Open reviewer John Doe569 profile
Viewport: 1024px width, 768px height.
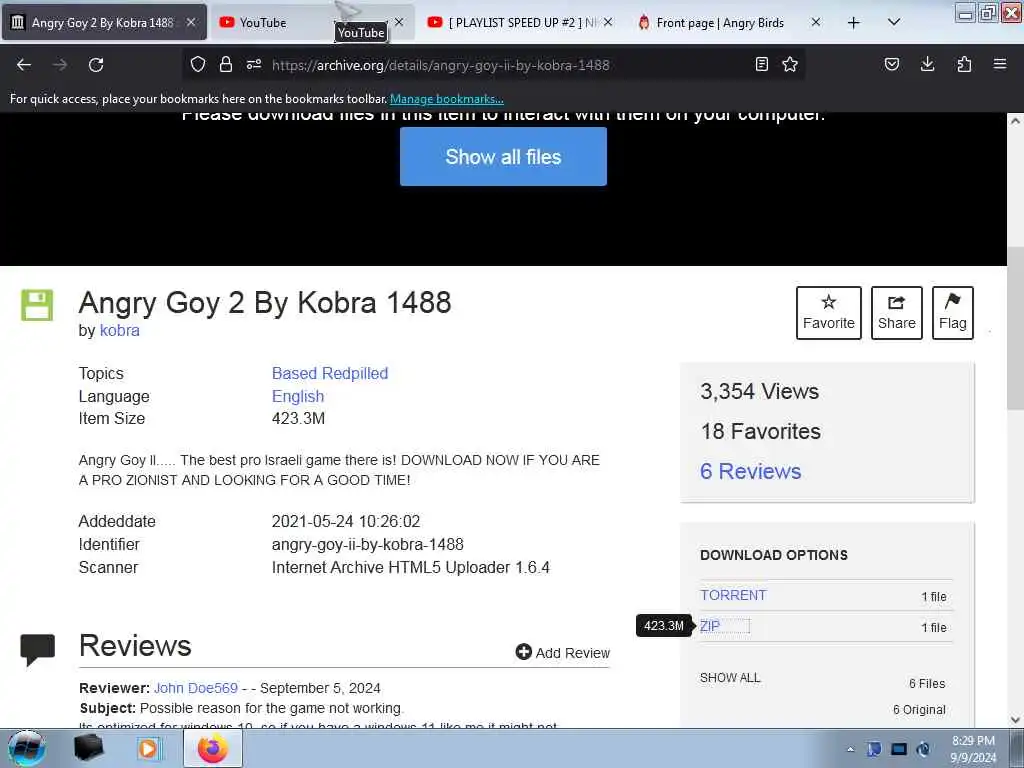click(x=196, y=688)
